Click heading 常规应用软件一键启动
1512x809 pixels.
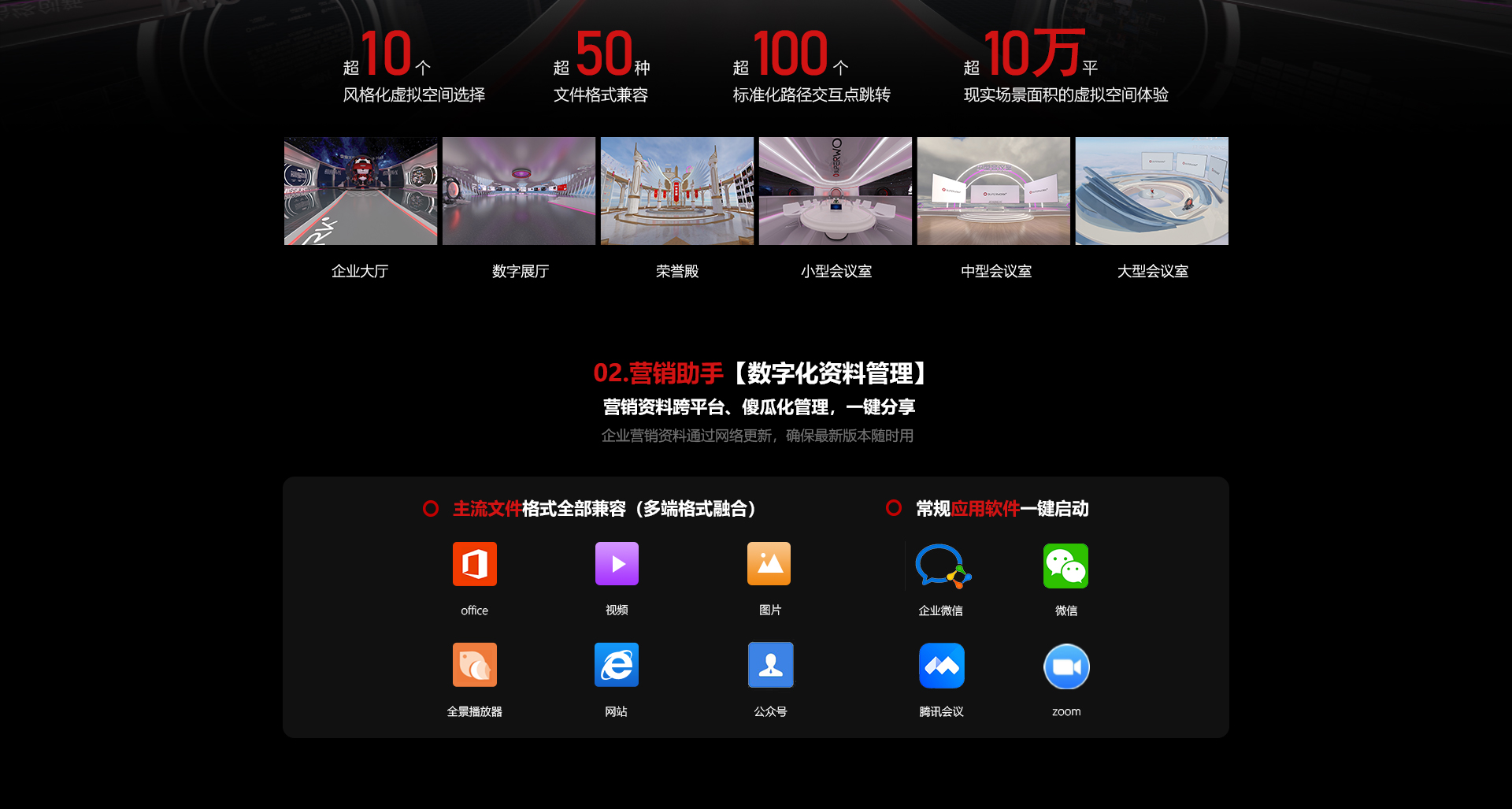point(1002,509)
